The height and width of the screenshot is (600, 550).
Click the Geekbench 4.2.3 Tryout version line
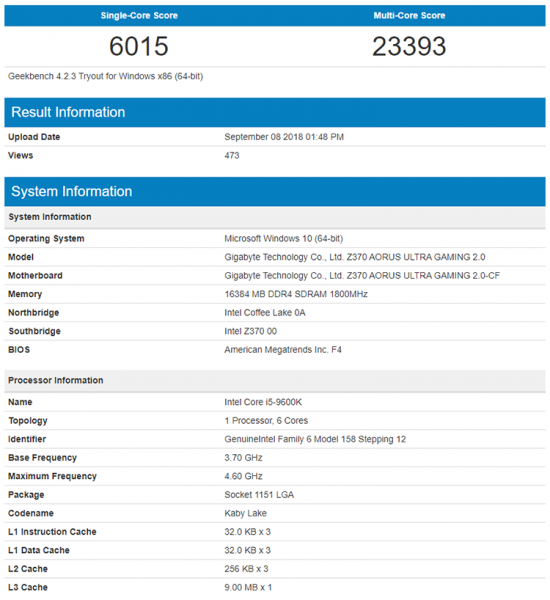click(106, 76)
